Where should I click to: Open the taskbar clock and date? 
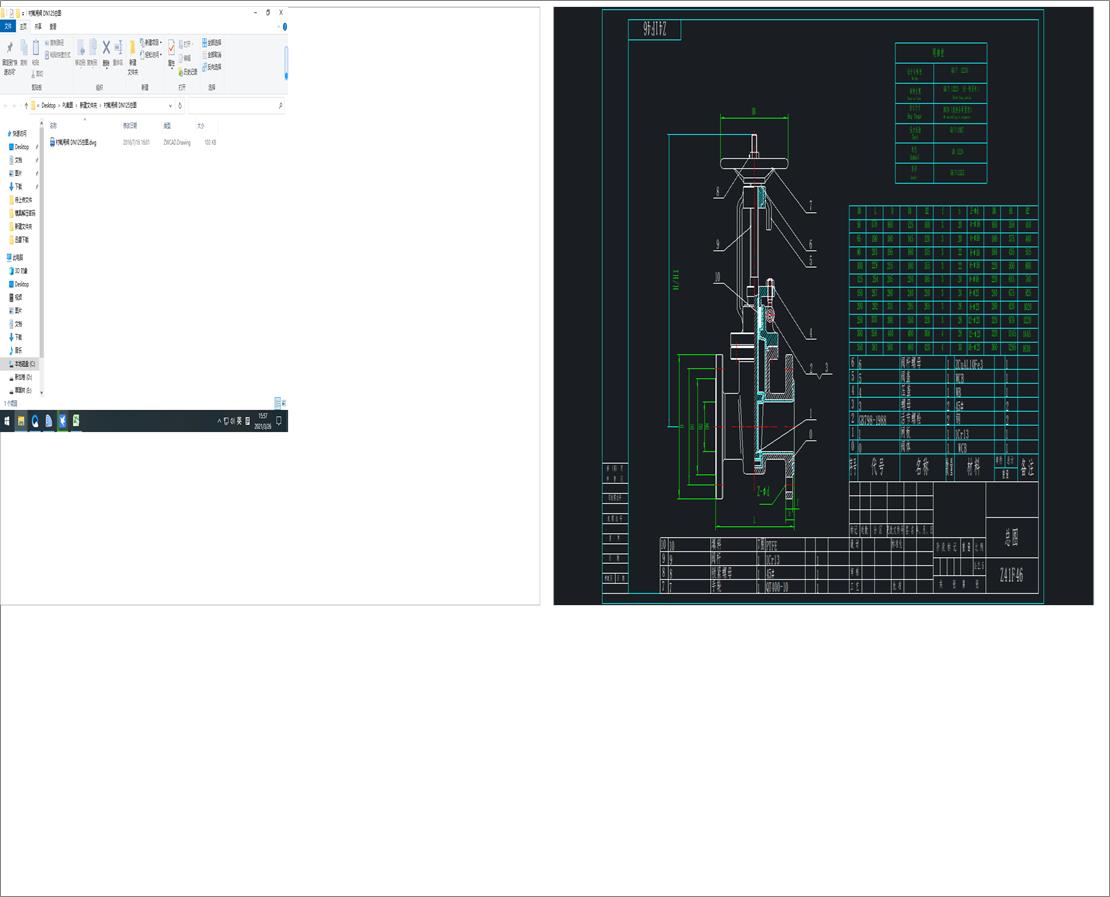[x=263, y=421]
